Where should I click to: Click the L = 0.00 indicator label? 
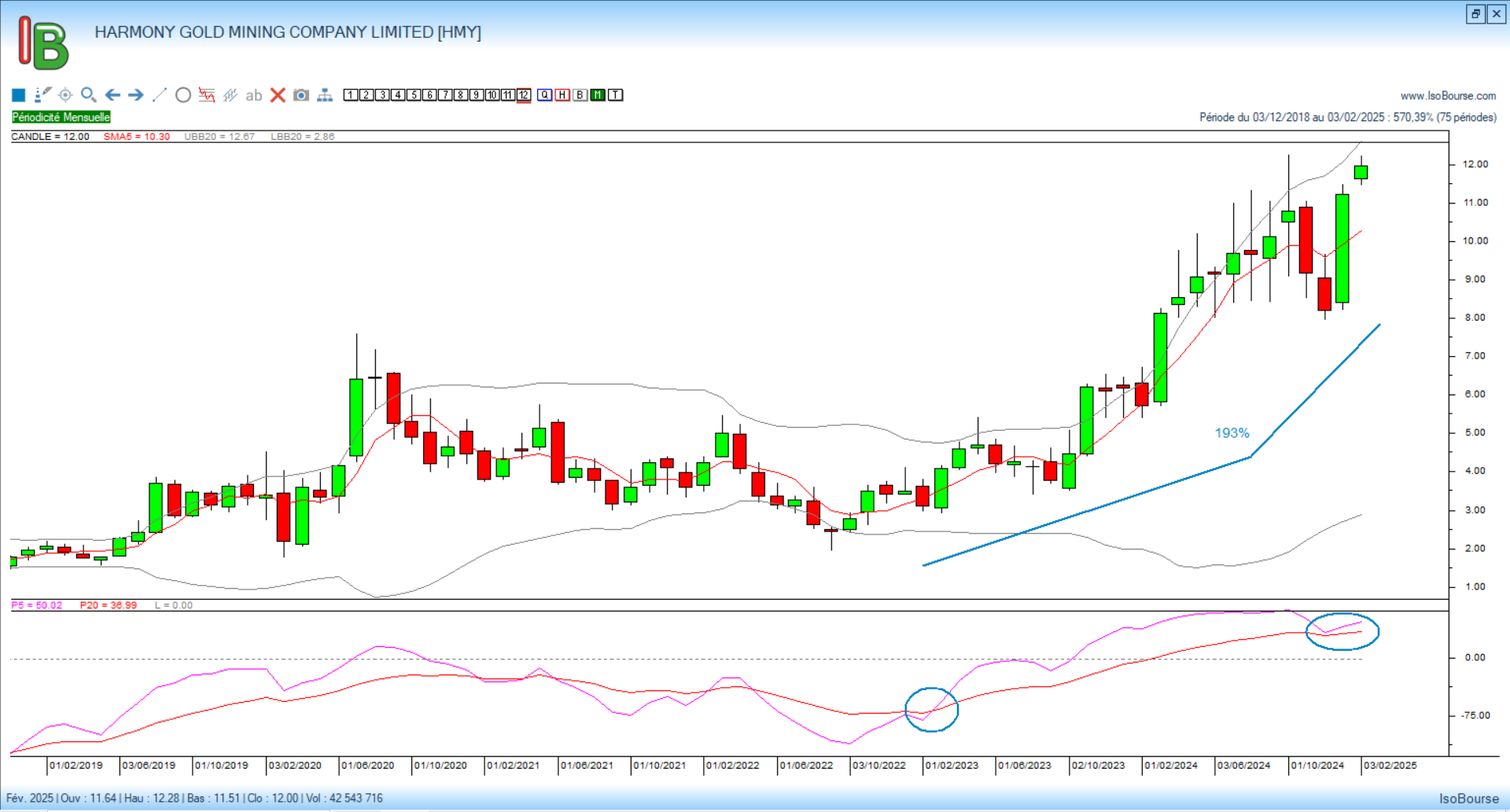coord(174,605)
